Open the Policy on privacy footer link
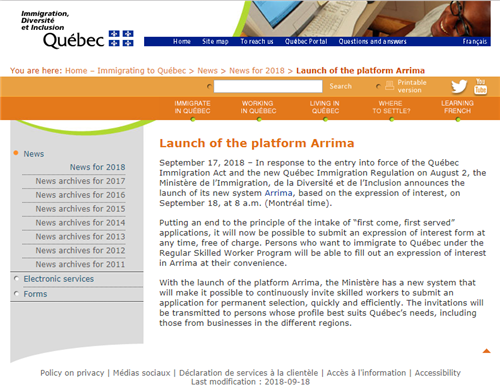The image size is (500, 390). pyautogui.click(x=72, y=373)
